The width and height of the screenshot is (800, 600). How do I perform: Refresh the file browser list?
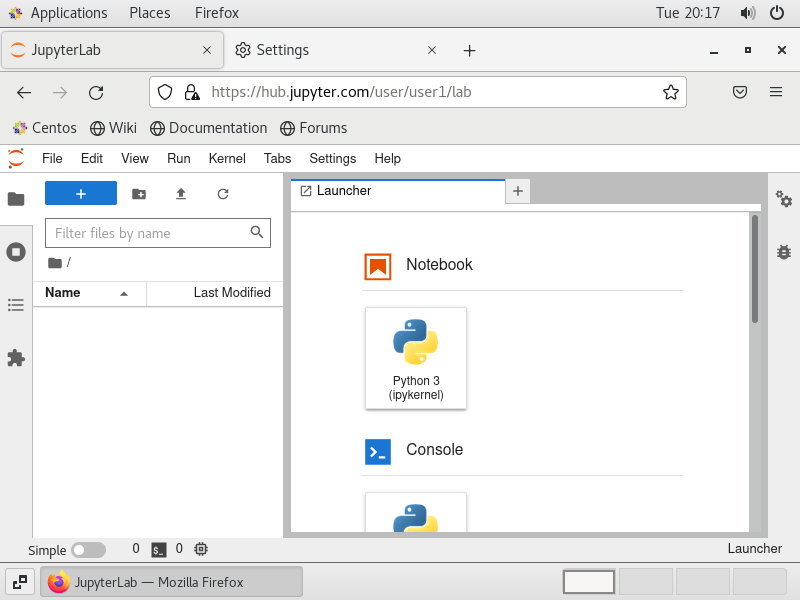click(223, 194)
